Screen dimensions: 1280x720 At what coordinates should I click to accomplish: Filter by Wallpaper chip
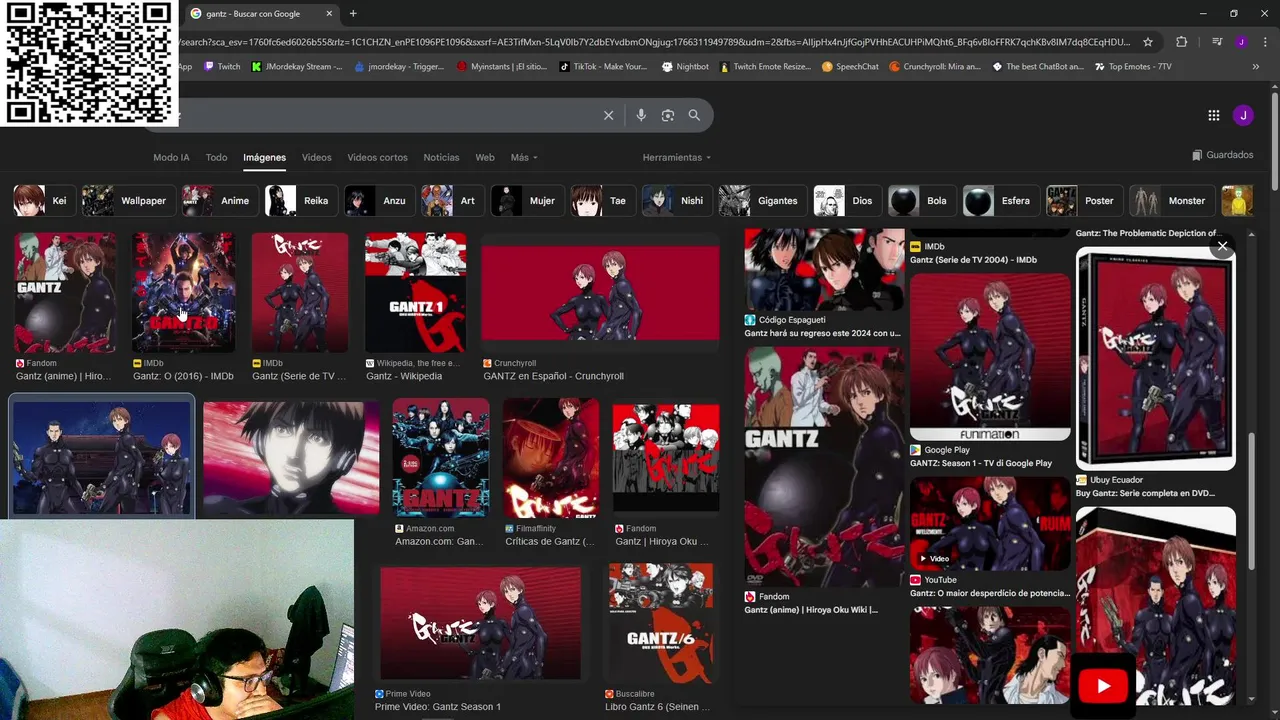[x=129, y=201]
